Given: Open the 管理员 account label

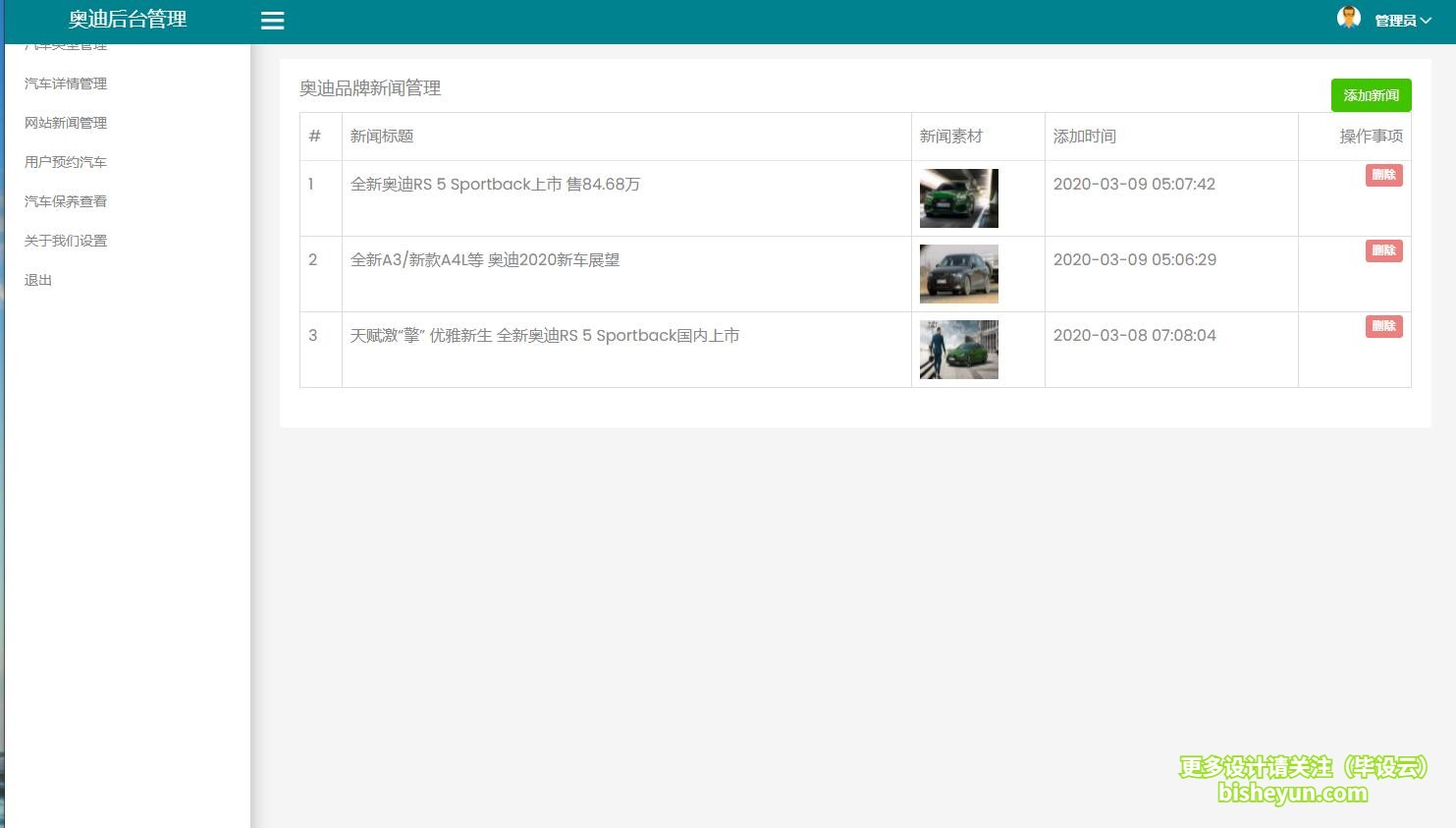Looking at the screenshot, I should 1395,21.
